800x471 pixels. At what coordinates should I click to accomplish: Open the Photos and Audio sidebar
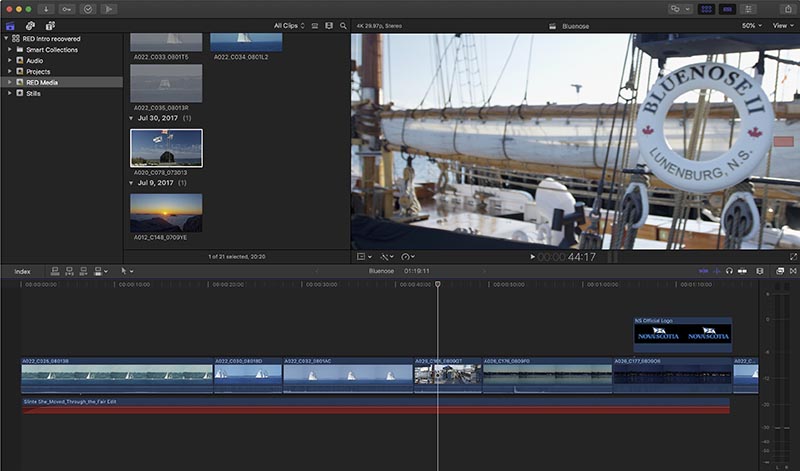(x=30, y=26)
